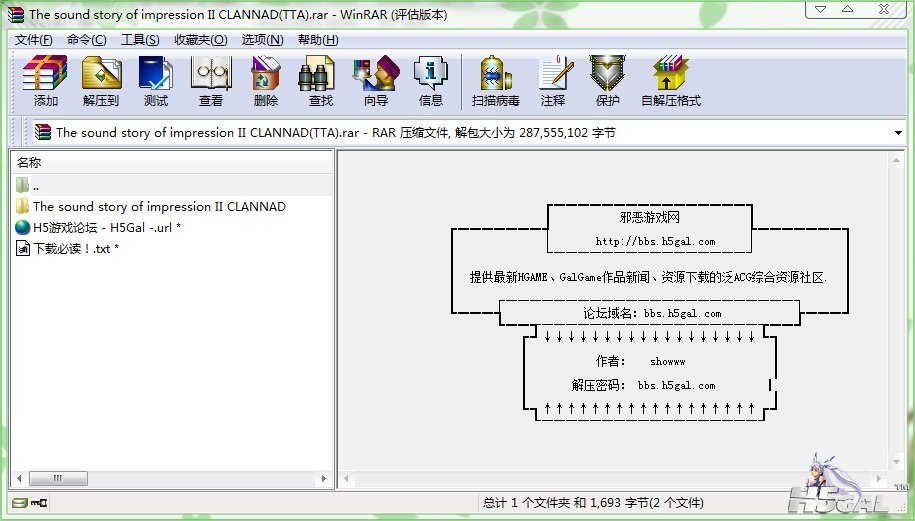The height and width of the screenshot is (521, 915).
Task: Click the 名称 column header
Action: [x=30, y=162]
